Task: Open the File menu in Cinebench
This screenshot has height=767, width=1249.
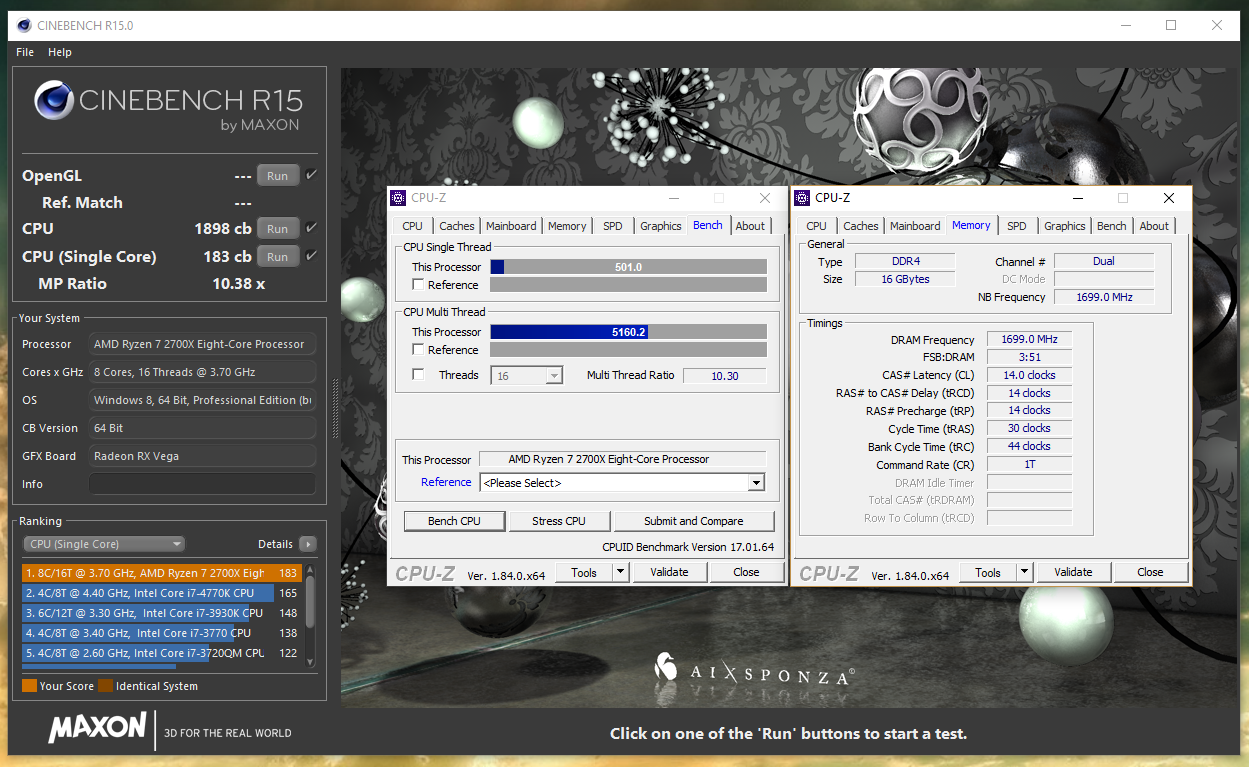Action: coord(25,52)
